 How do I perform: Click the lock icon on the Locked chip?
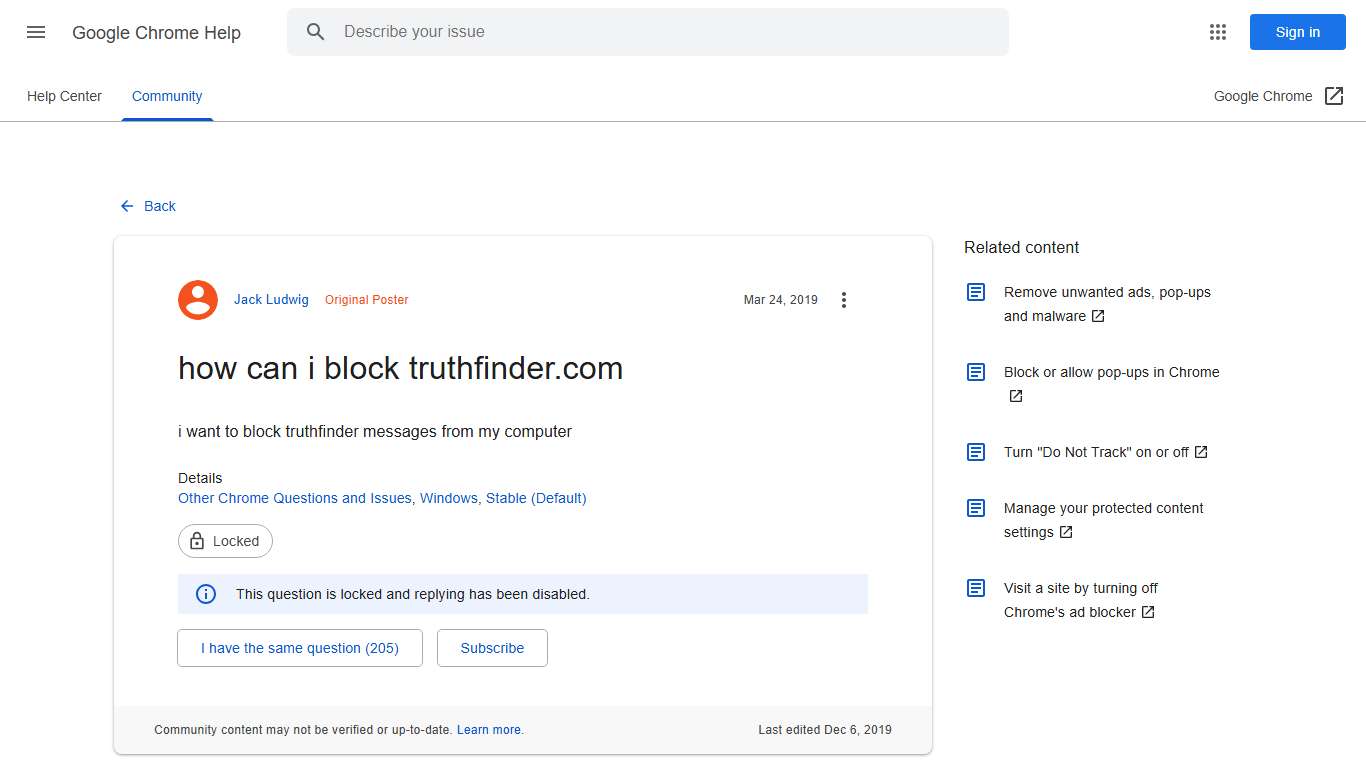tap(196, 541)
